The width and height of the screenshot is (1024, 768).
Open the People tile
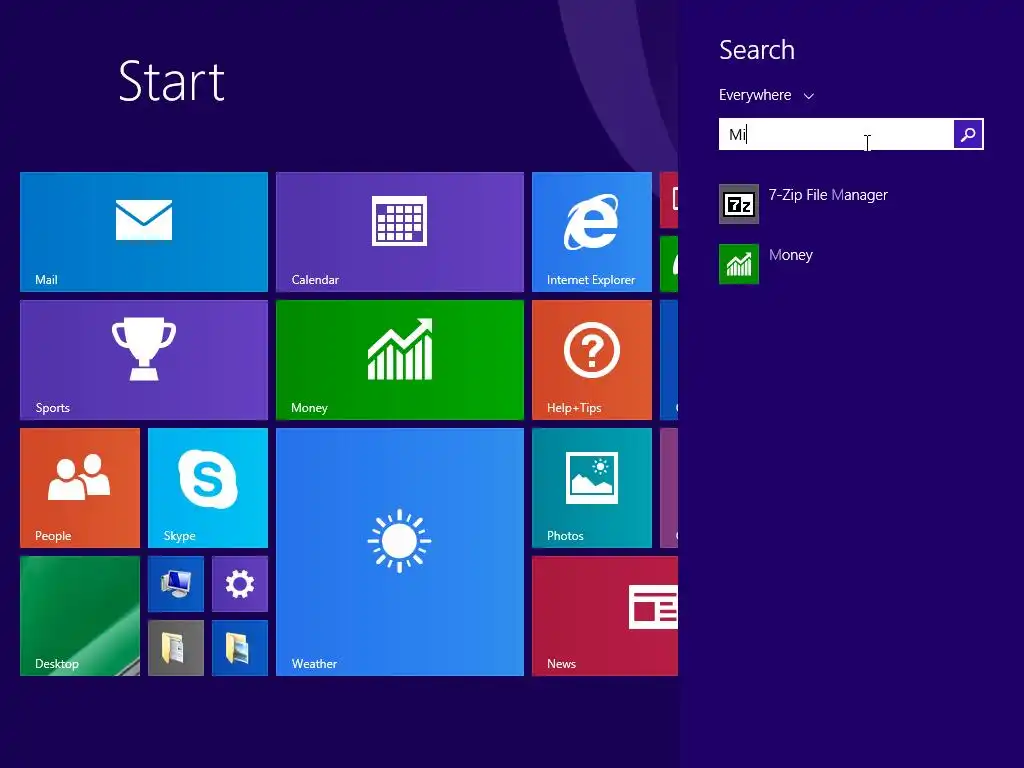(x=80, y=488)
